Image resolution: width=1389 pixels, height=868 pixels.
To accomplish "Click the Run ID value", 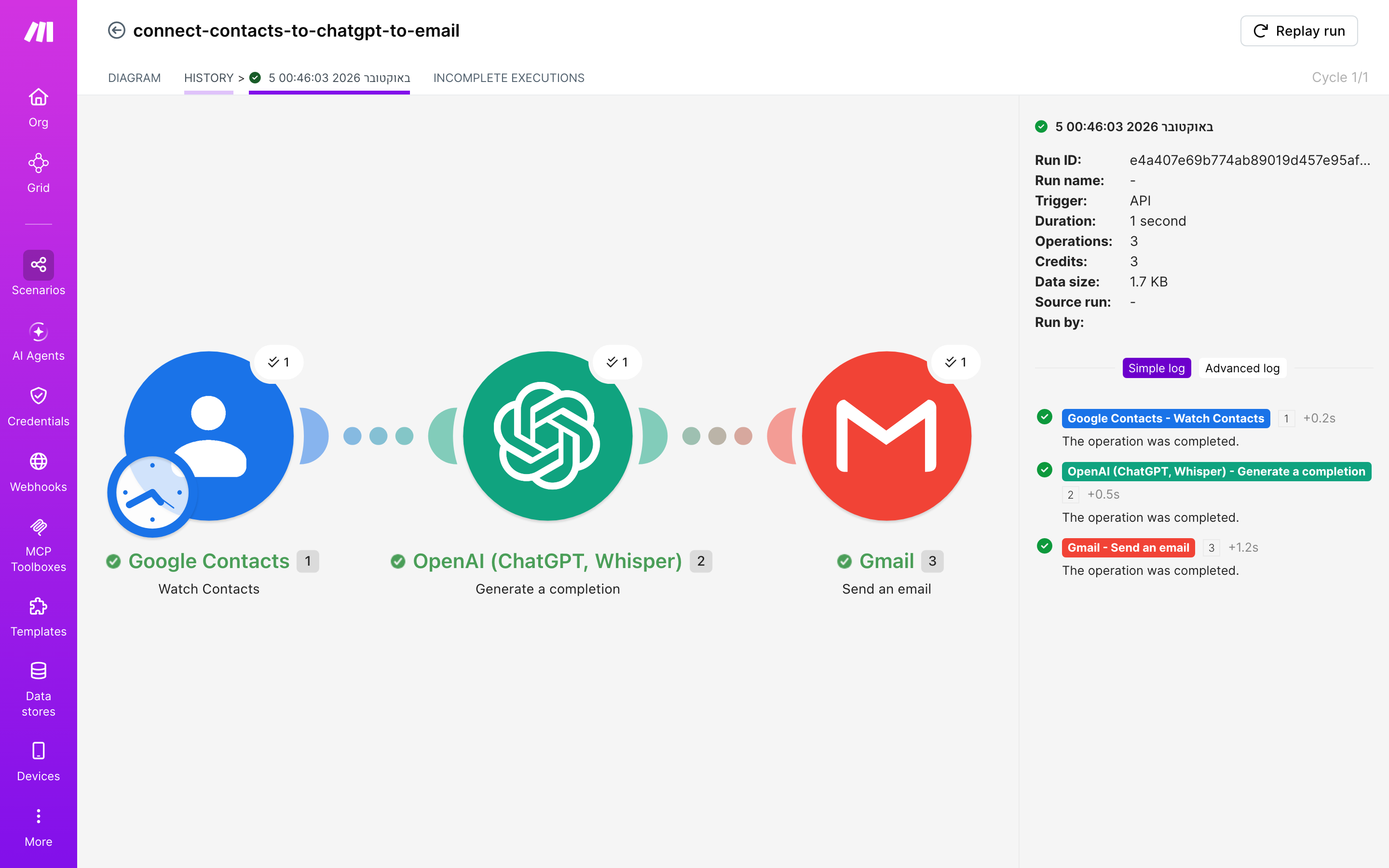I will click(x=1250, y=160).
